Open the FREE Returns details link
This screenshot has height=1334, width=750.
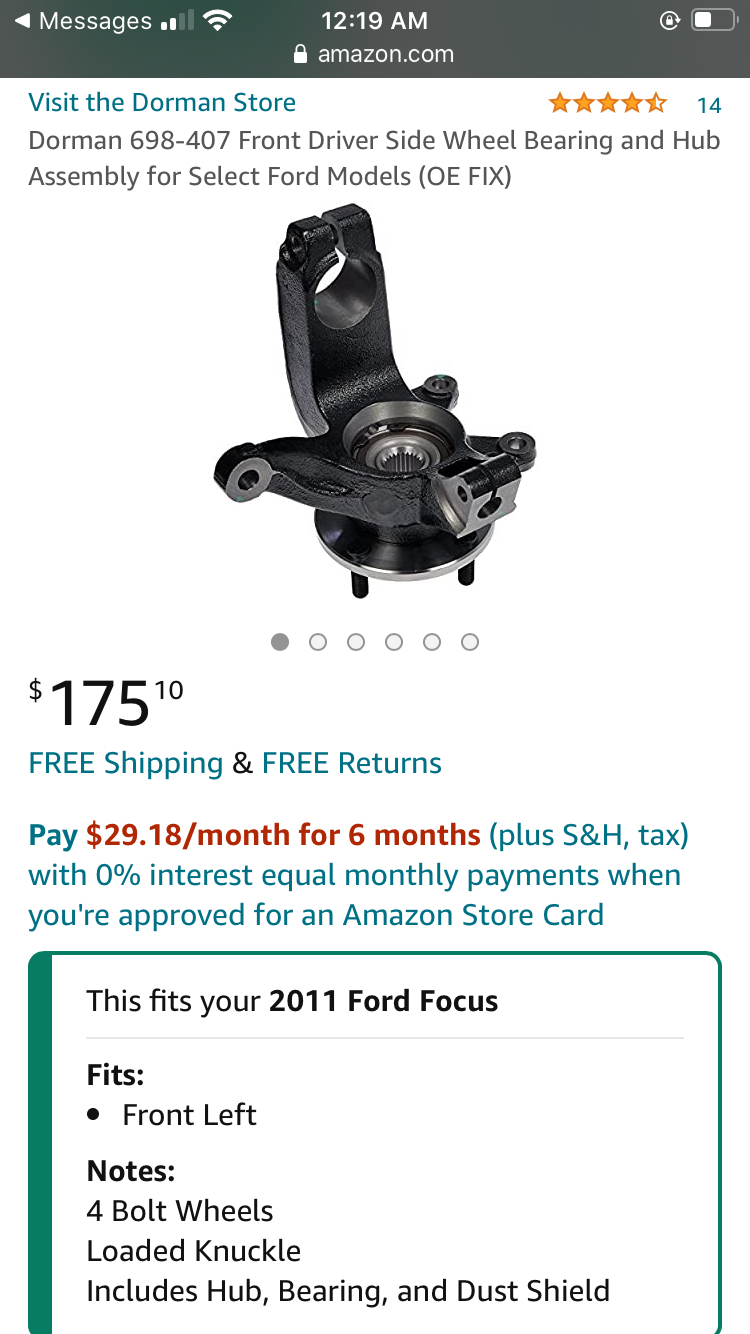[x=352, y=764]
